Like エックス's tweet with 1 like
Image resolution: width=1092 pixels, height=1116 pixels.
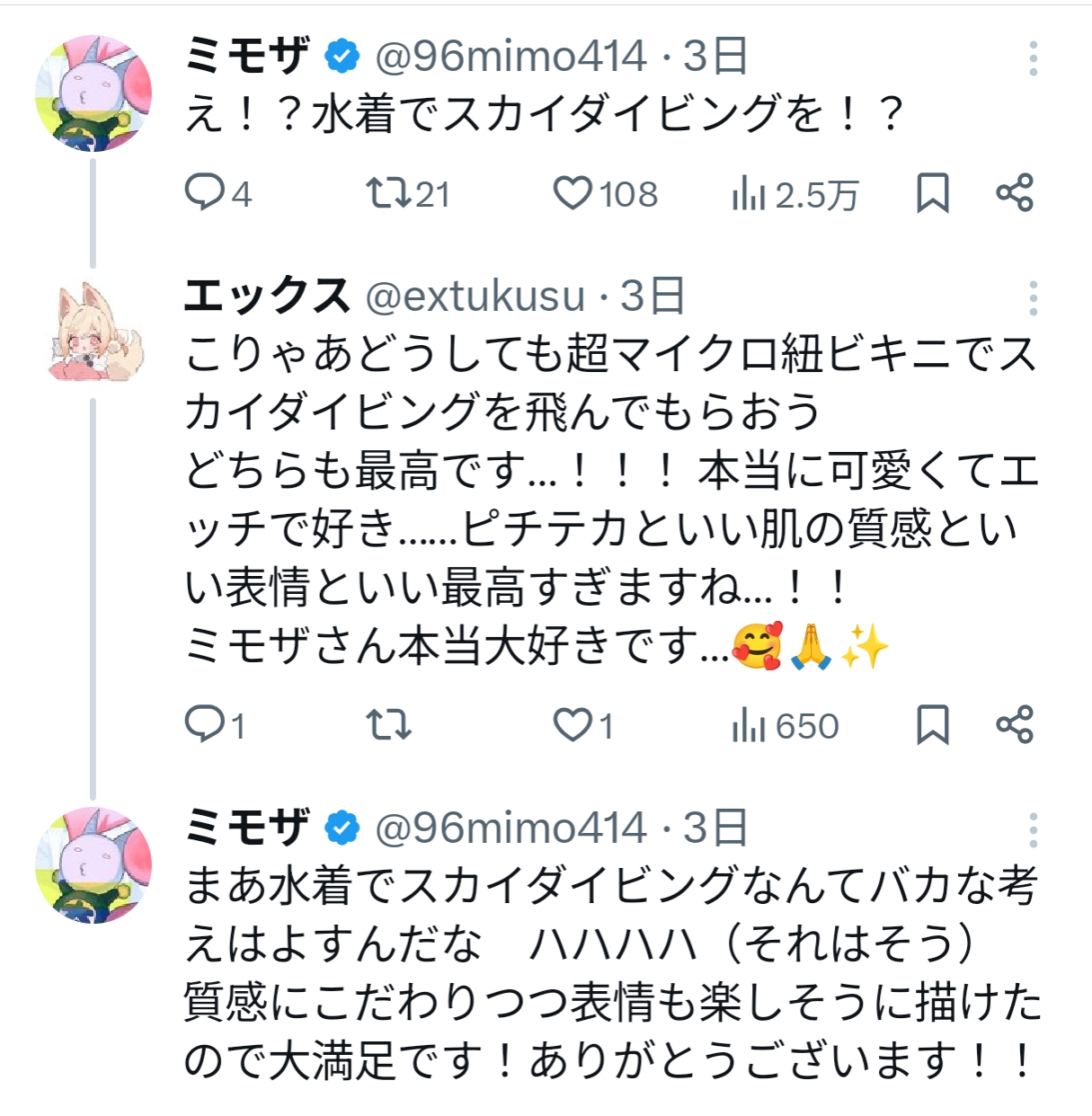point(583,724)
